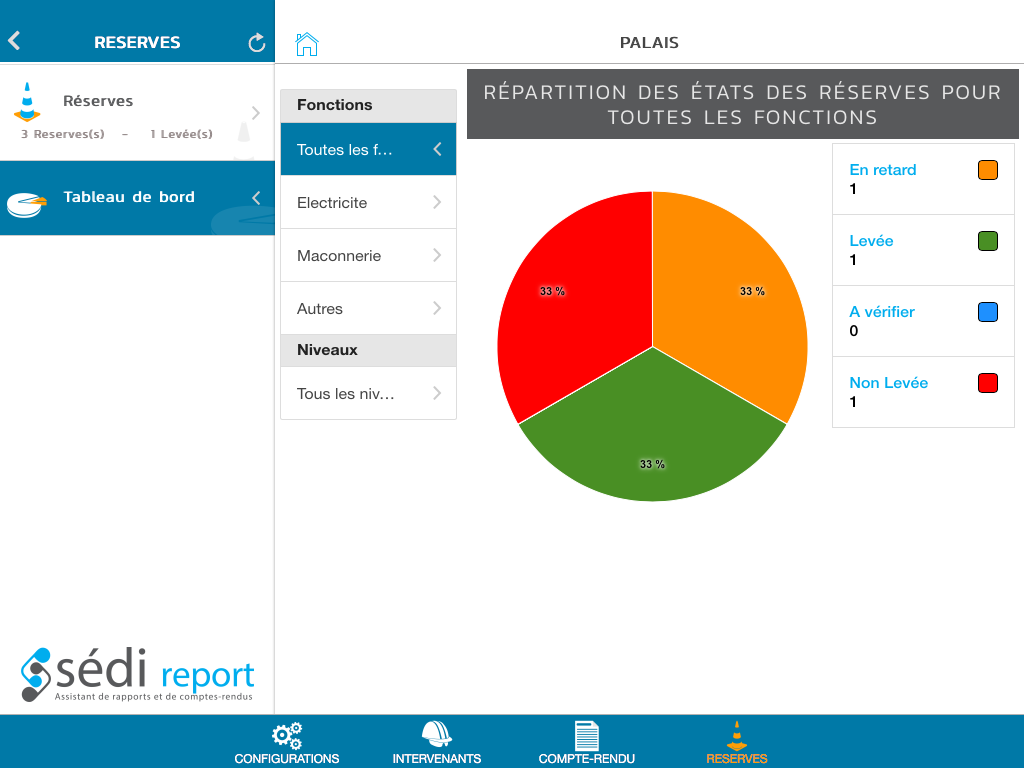Open Compte-Rendu via the document icon

(587, 737)
